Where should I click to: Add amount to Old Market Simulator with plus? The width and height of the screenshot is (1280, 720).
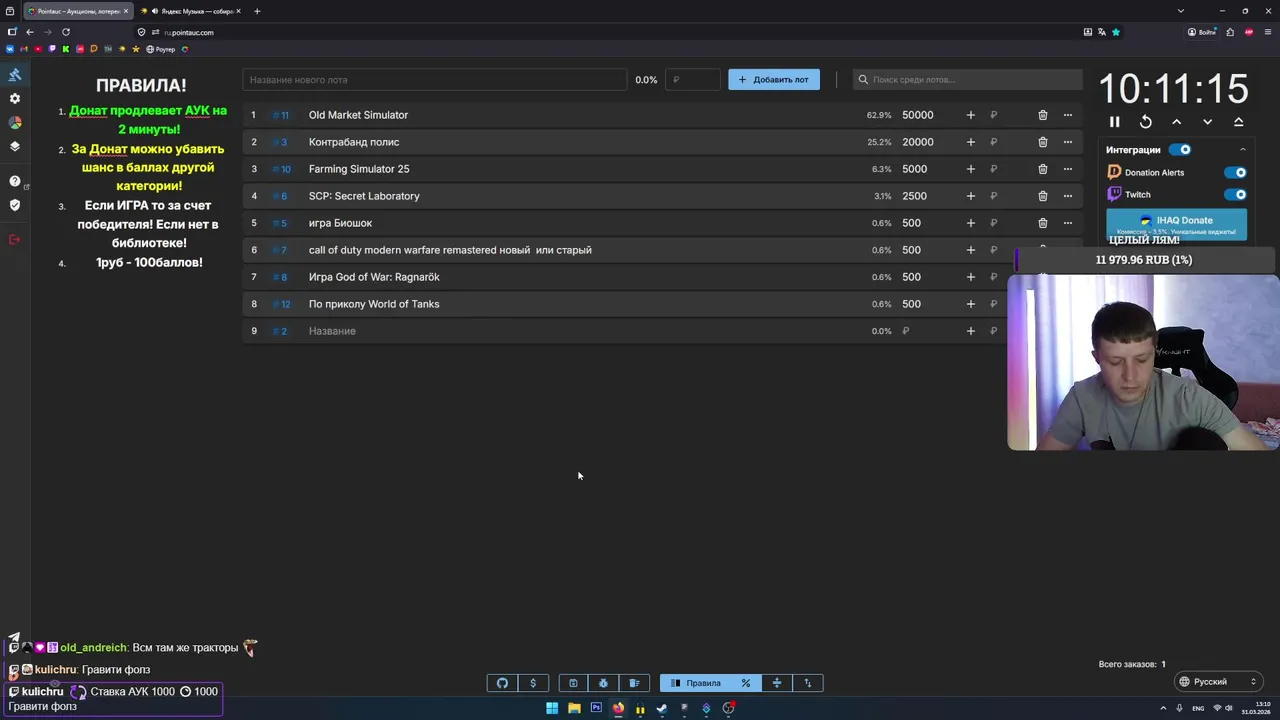[x=970, y=115]
